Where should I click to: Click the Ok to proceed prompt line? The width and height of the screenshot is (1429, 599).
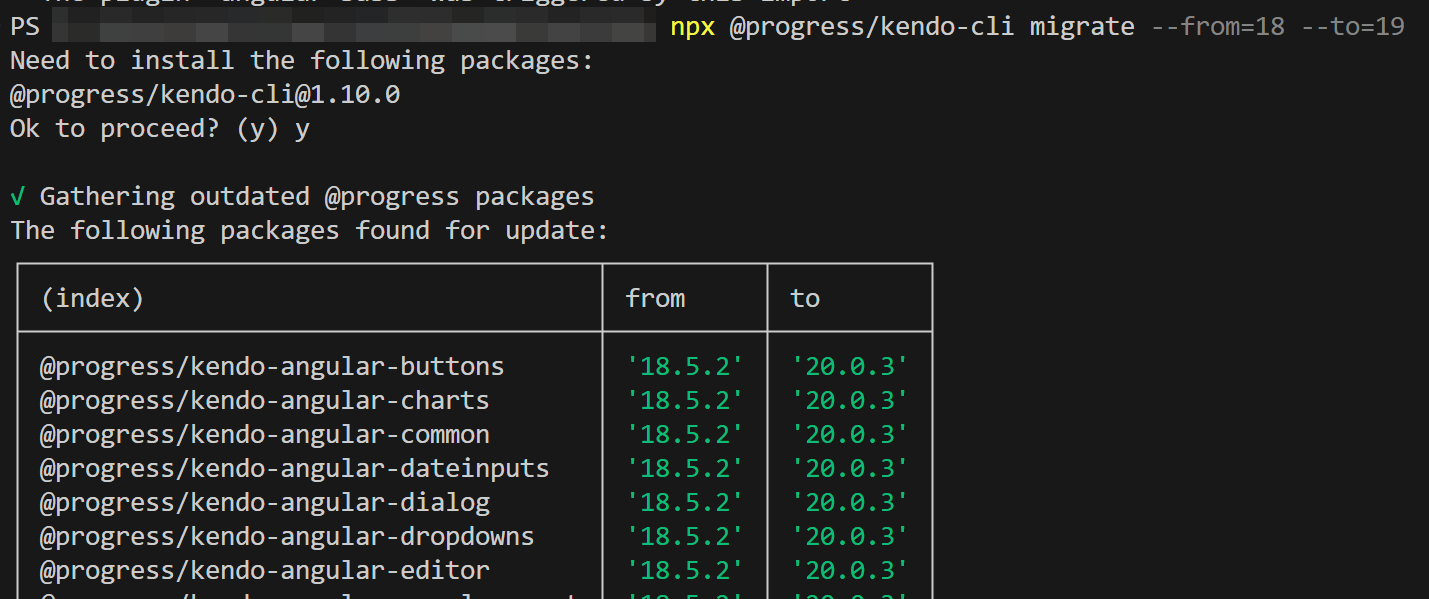point(159,129)
